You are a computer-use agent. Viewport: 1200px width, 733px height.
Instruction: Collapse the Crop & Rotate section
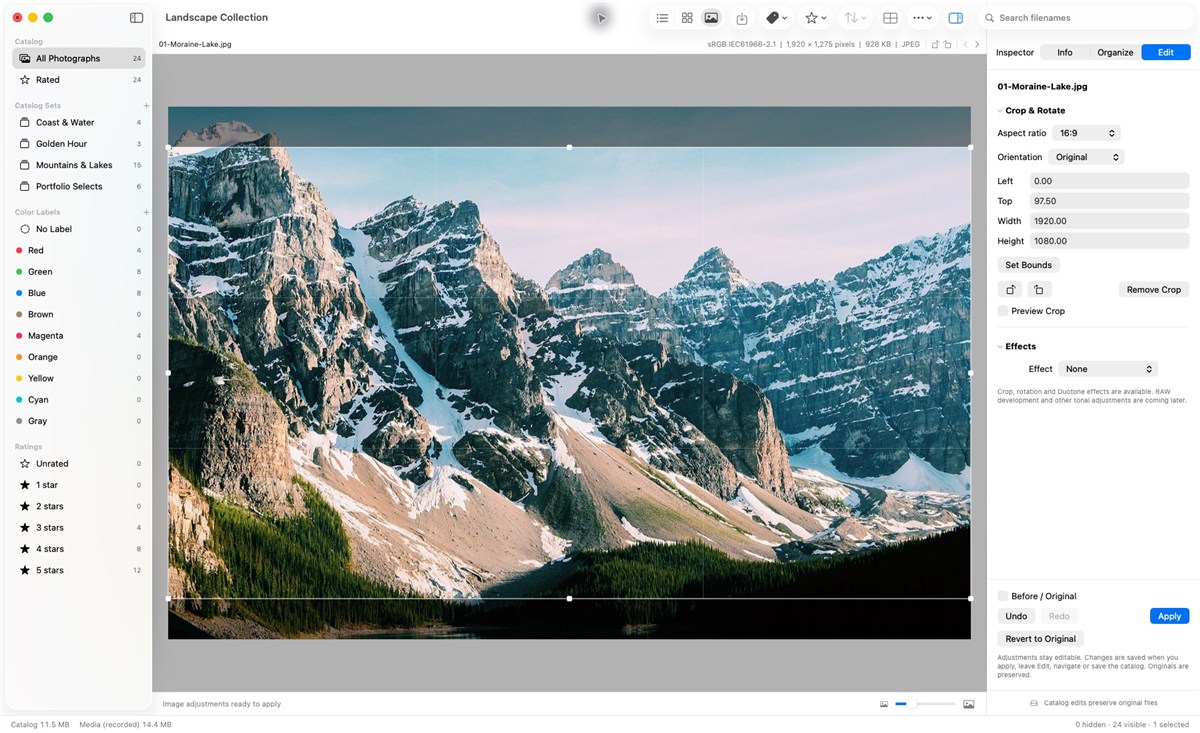pyautogui.click(x=1000, y=111)
